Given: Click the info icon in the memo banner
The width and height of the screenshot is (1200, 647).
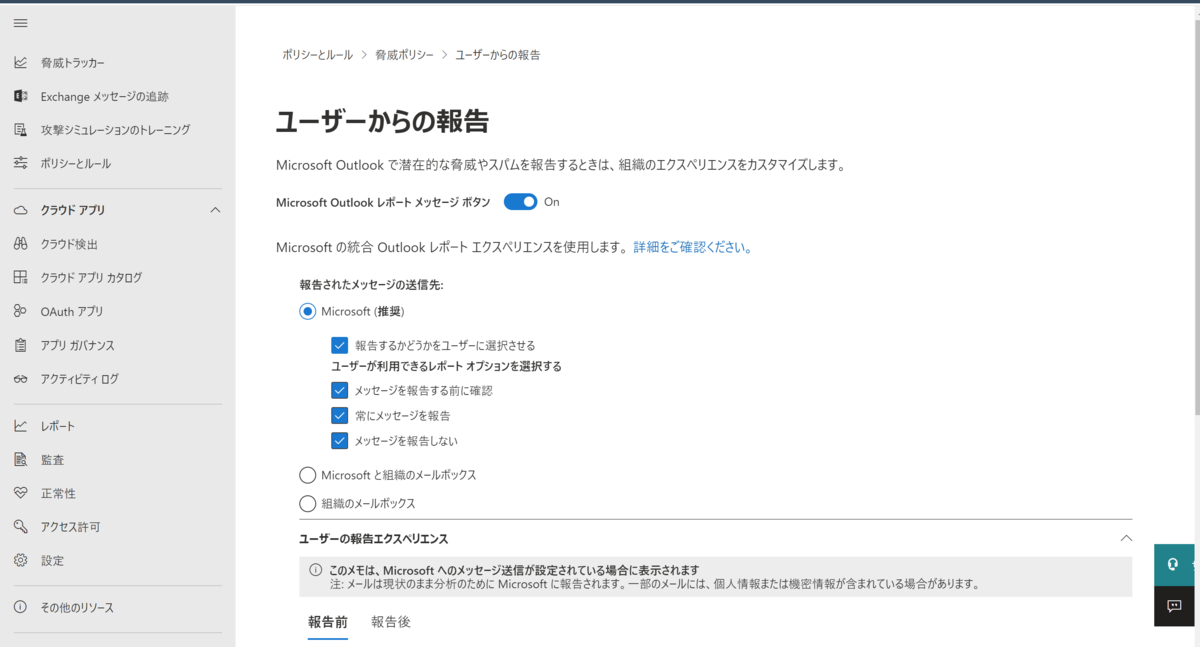Looking at the screenshot, I should point(316,570).
